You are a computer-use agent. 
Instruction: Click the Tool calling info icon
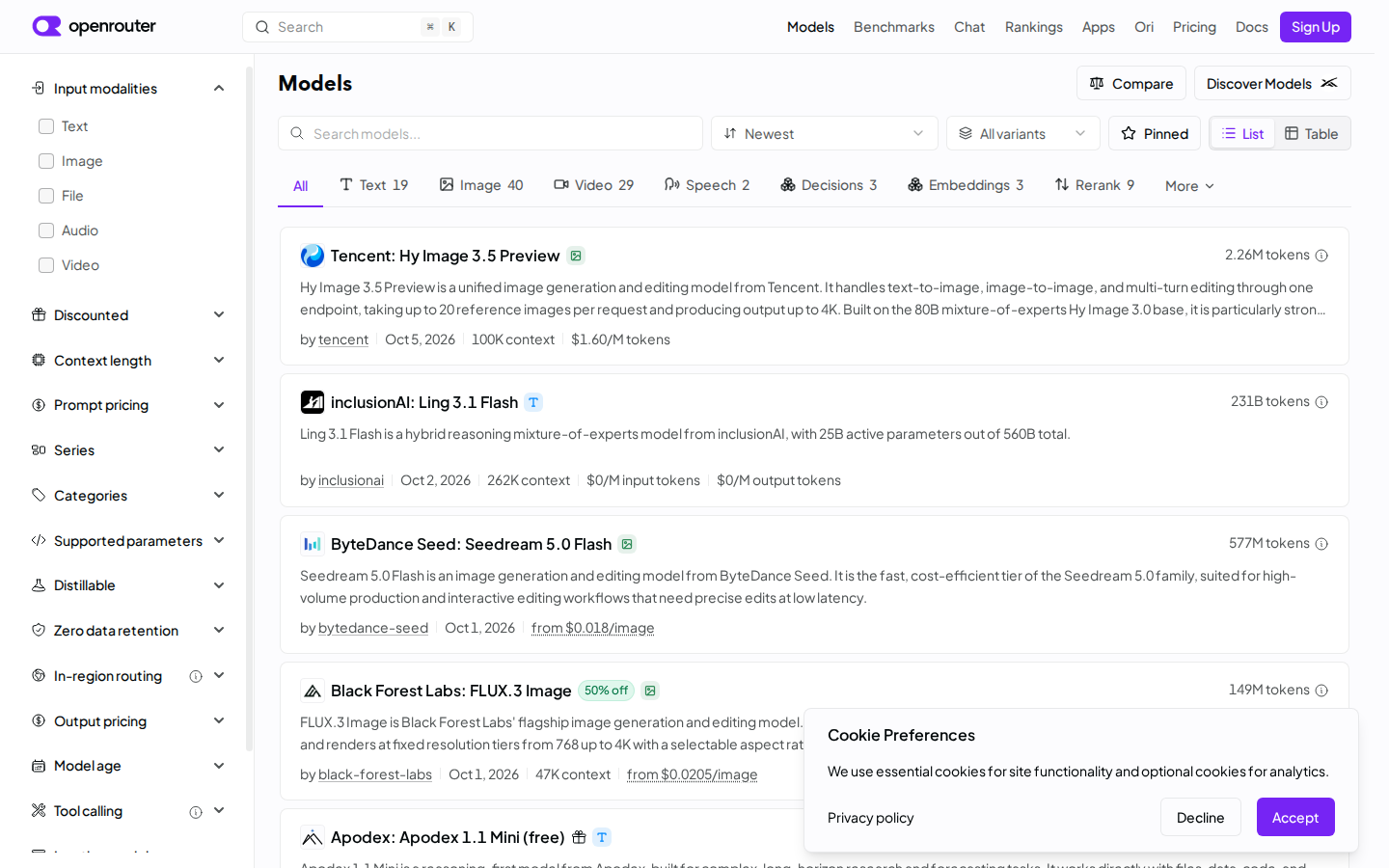[196, 812]
